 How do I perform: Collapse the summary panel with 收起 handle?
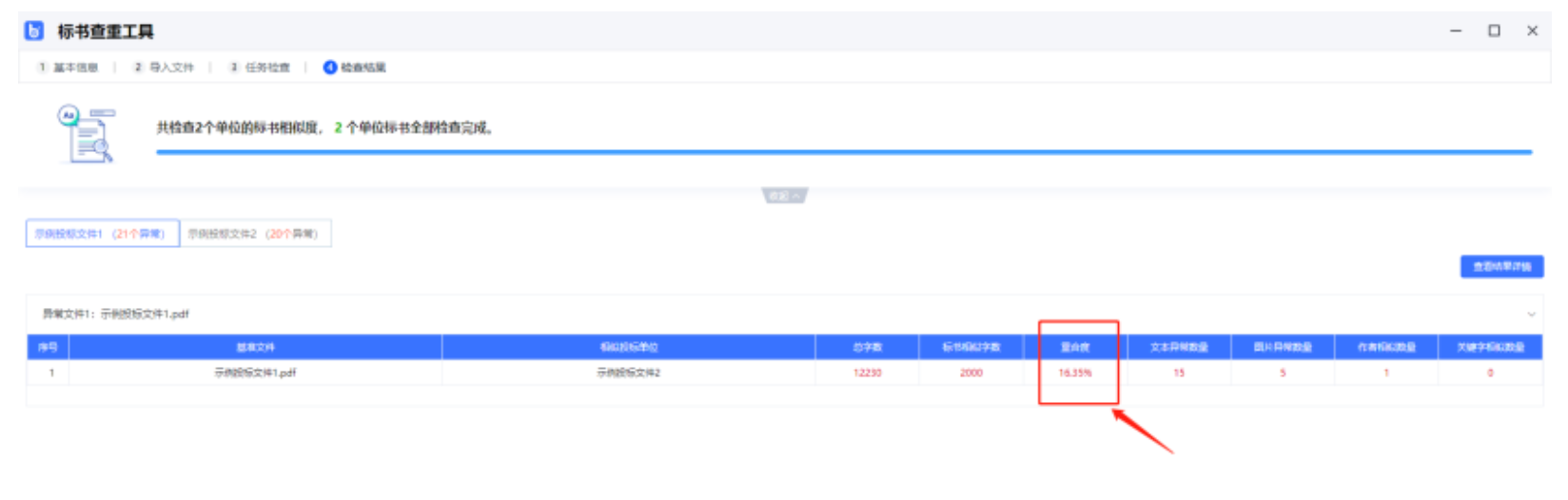[785, 196]
